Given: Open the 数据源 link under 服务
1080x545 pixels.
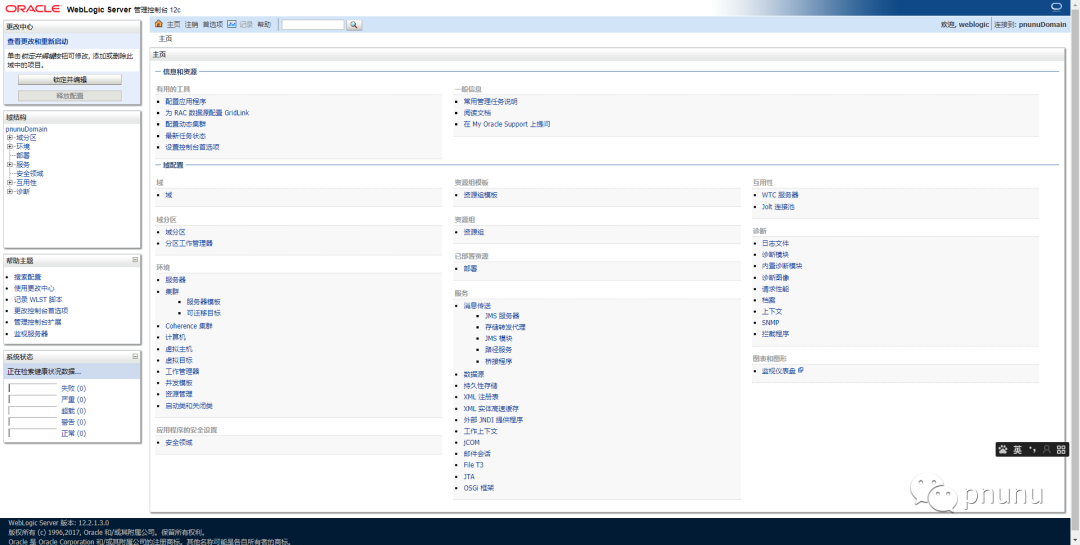Looking at the screenshot, I should point(474,374).
